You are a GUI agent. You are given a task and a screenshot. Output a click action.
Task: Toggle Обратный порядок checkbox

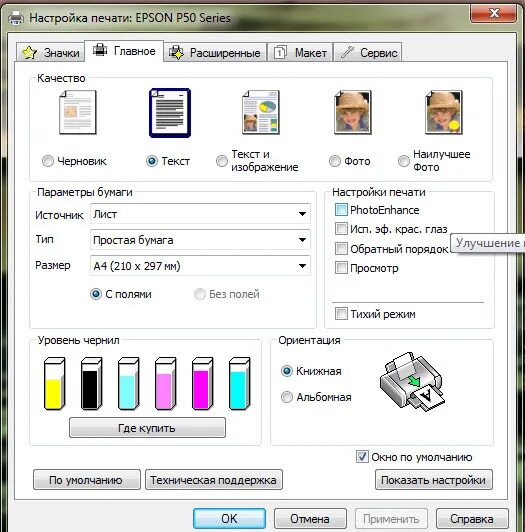[x=341, y=248]
